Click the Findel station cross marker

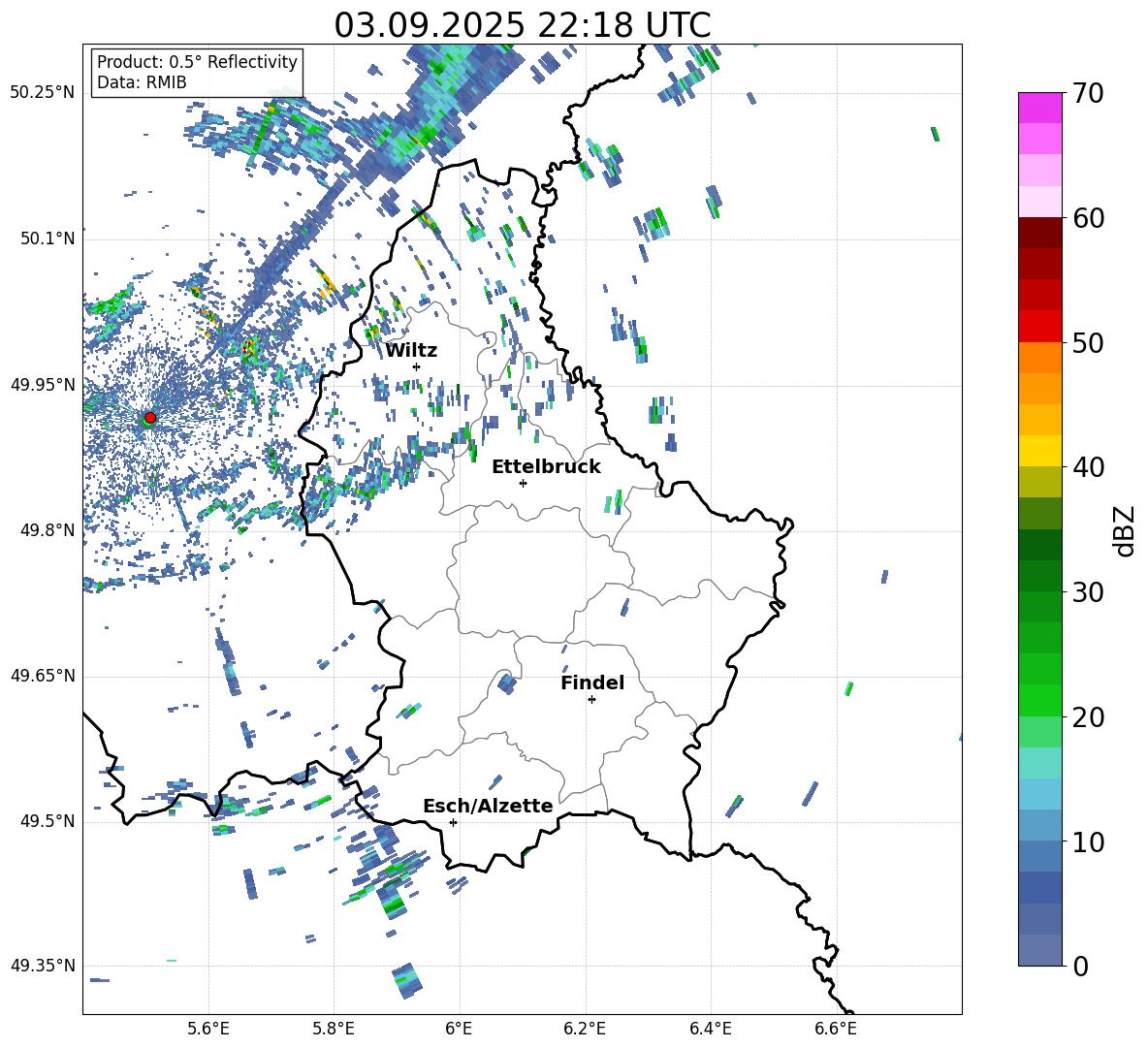point(591,700)
